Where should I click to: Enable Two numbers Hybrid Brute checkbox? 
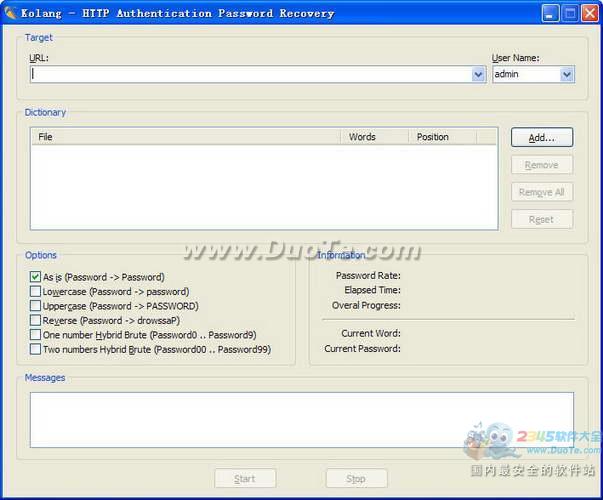(35, 349)
